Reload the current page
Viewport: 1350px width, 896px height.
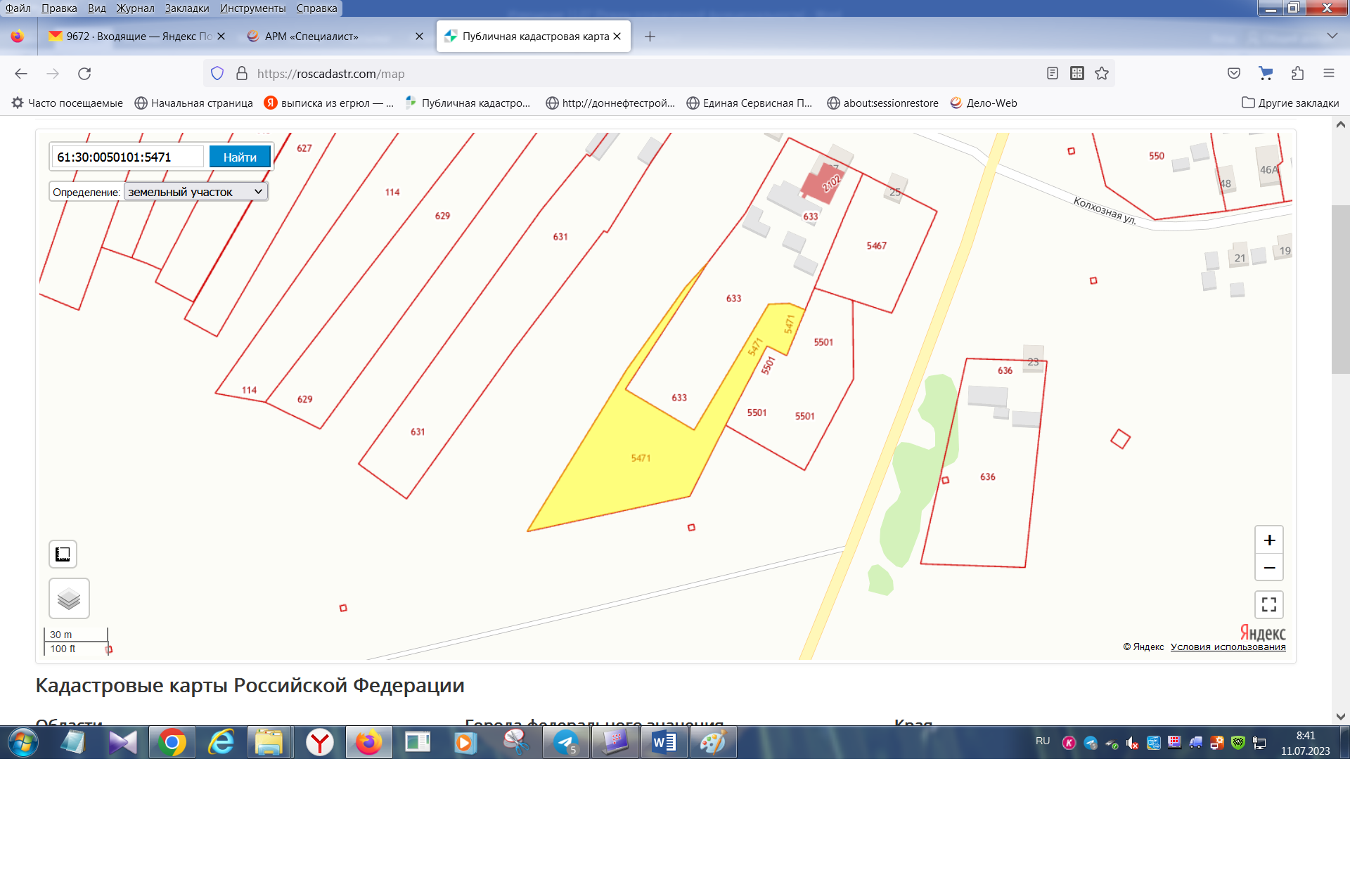click(84, 74)
